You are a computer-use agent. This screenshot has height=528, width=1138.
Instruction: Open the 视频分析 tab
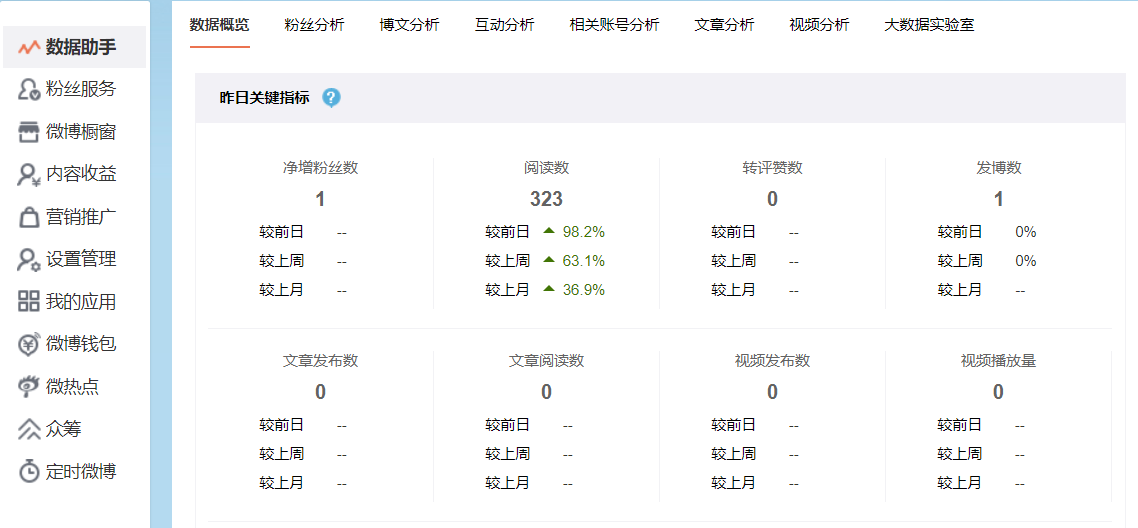tap(819, 25)
